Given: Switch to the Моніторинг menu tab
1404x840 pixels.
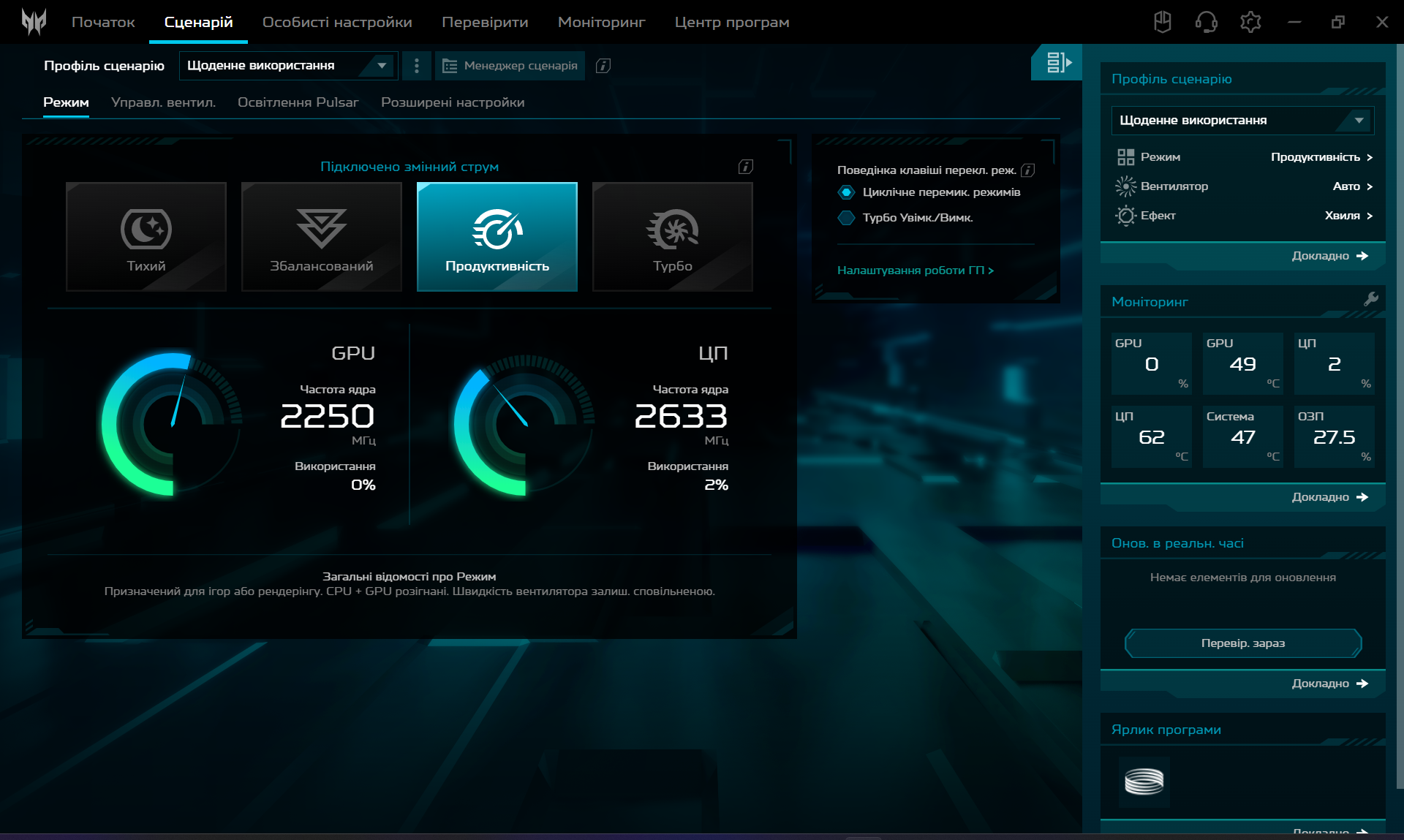Looking at the screenshot, I should point(601,22).
